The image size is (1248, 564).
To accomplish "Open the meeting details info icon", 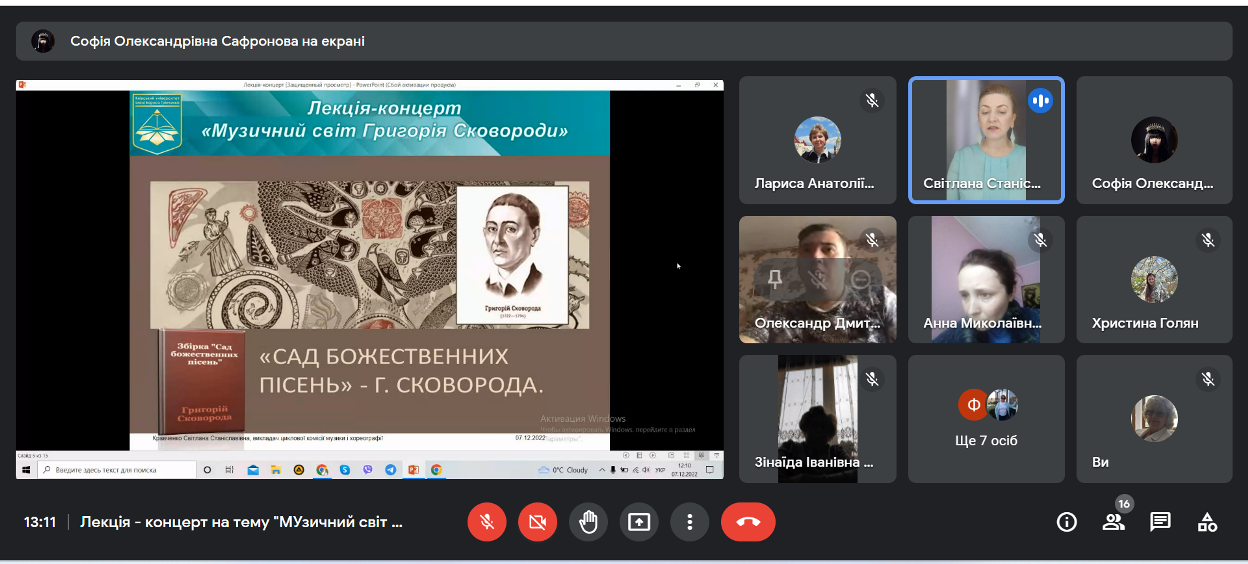I will click(1067, 522).
